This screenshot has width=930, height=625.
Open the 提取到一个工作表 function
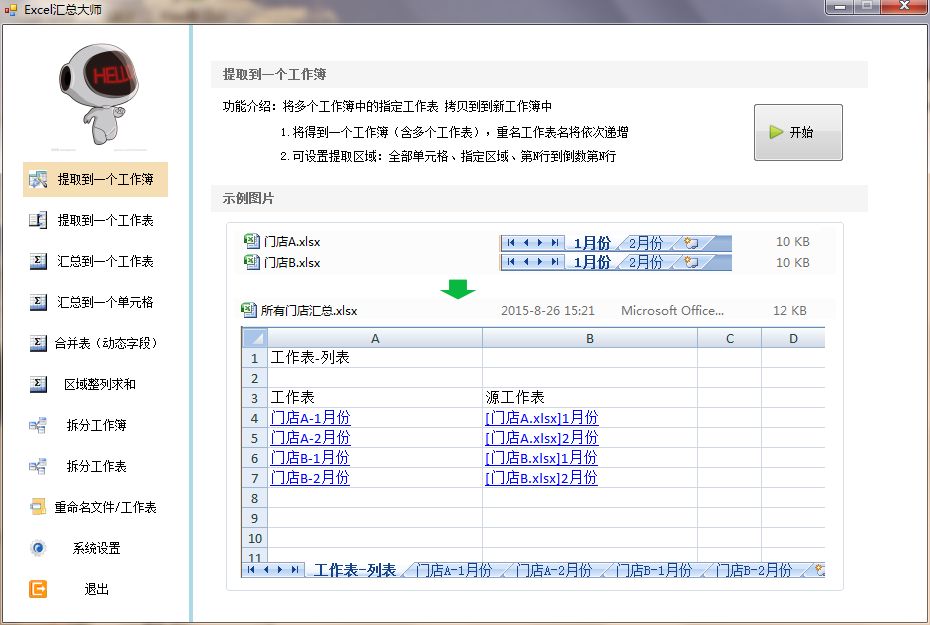[x=95, y=221]
